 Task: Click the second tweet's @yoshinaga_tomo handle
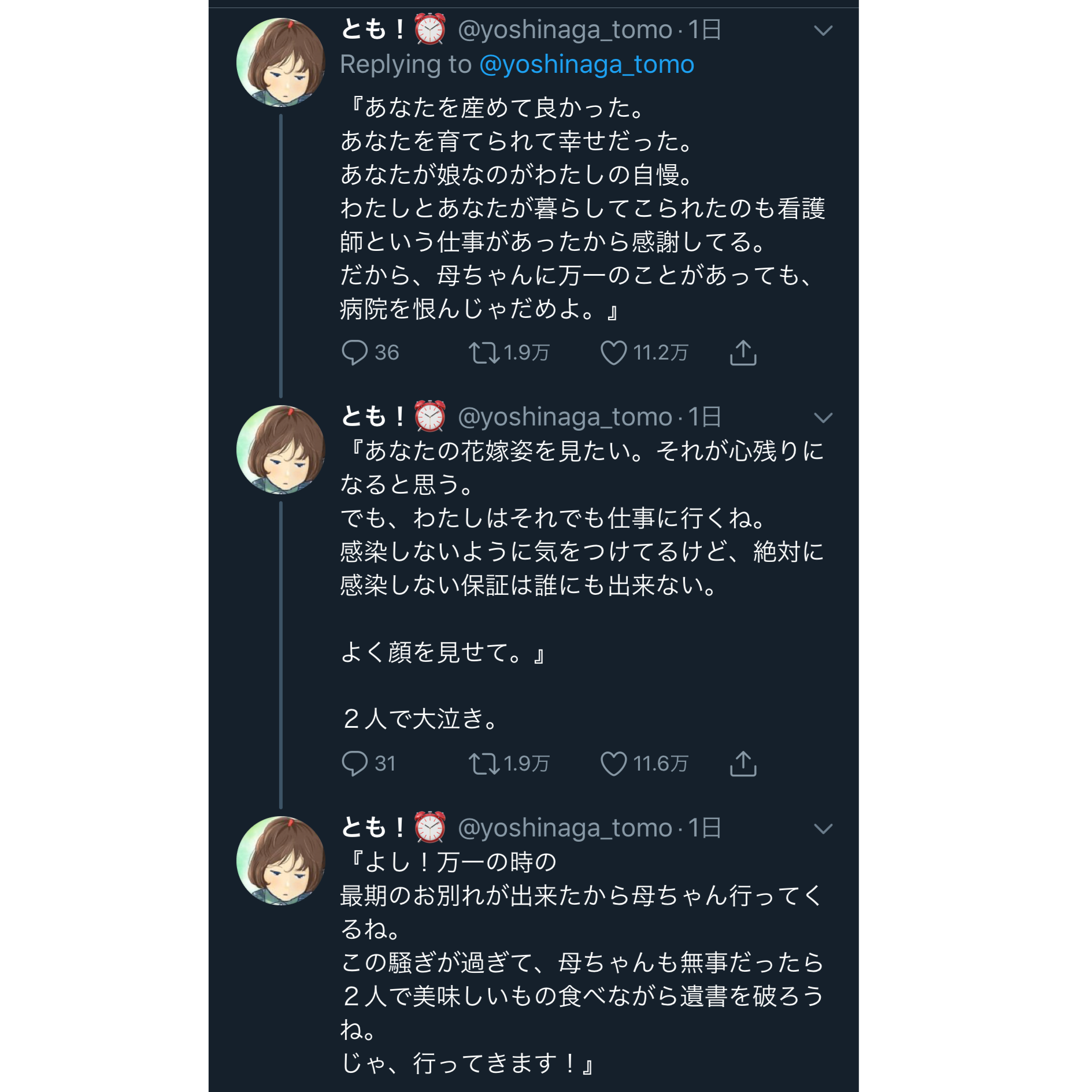[x=565, y=417]
